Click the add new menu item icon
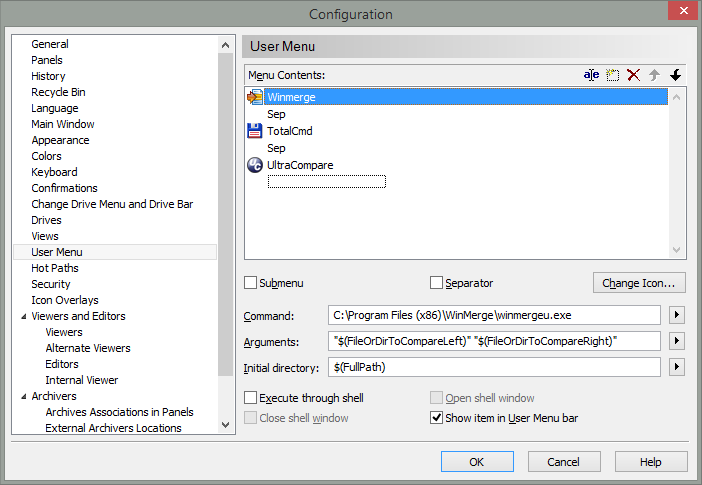 612,75
